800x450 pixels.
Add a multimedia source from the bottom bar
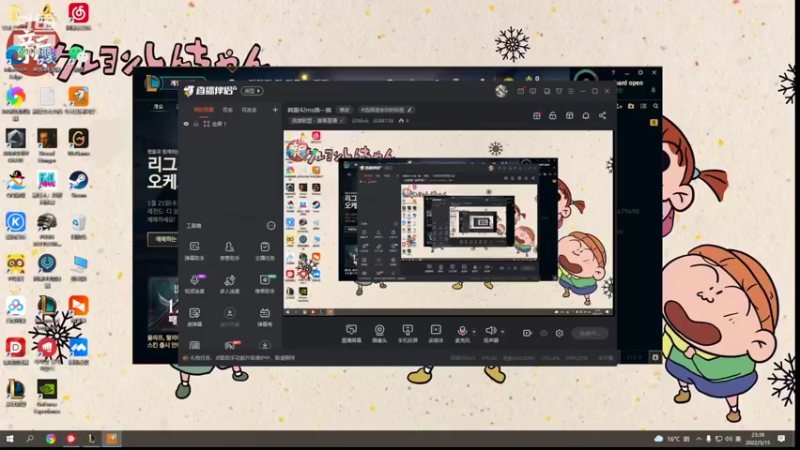[x=436, y=334]
